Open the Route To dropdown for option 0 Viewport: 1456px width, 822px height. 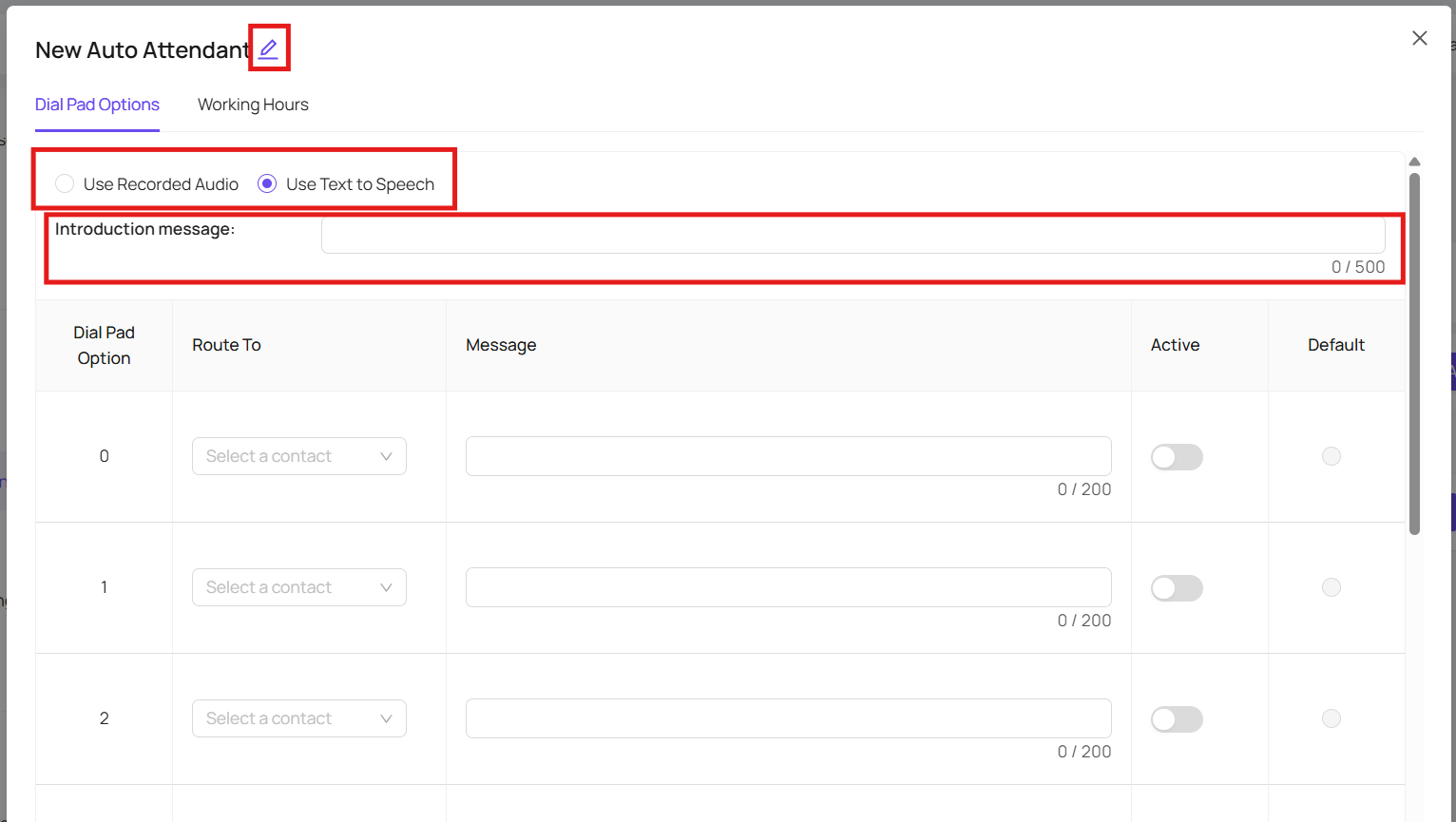pos(299,456)
